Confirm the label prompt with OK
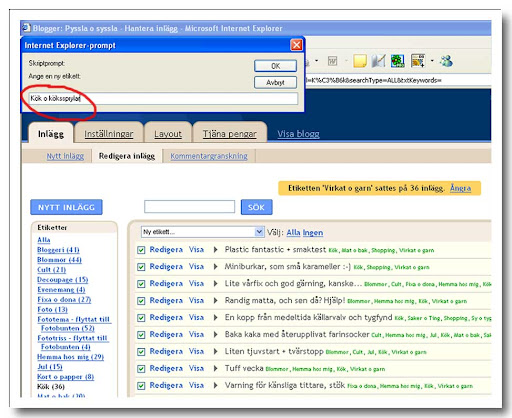The height and width of the screenshot is (418, 512). click(x=275, y=66)
